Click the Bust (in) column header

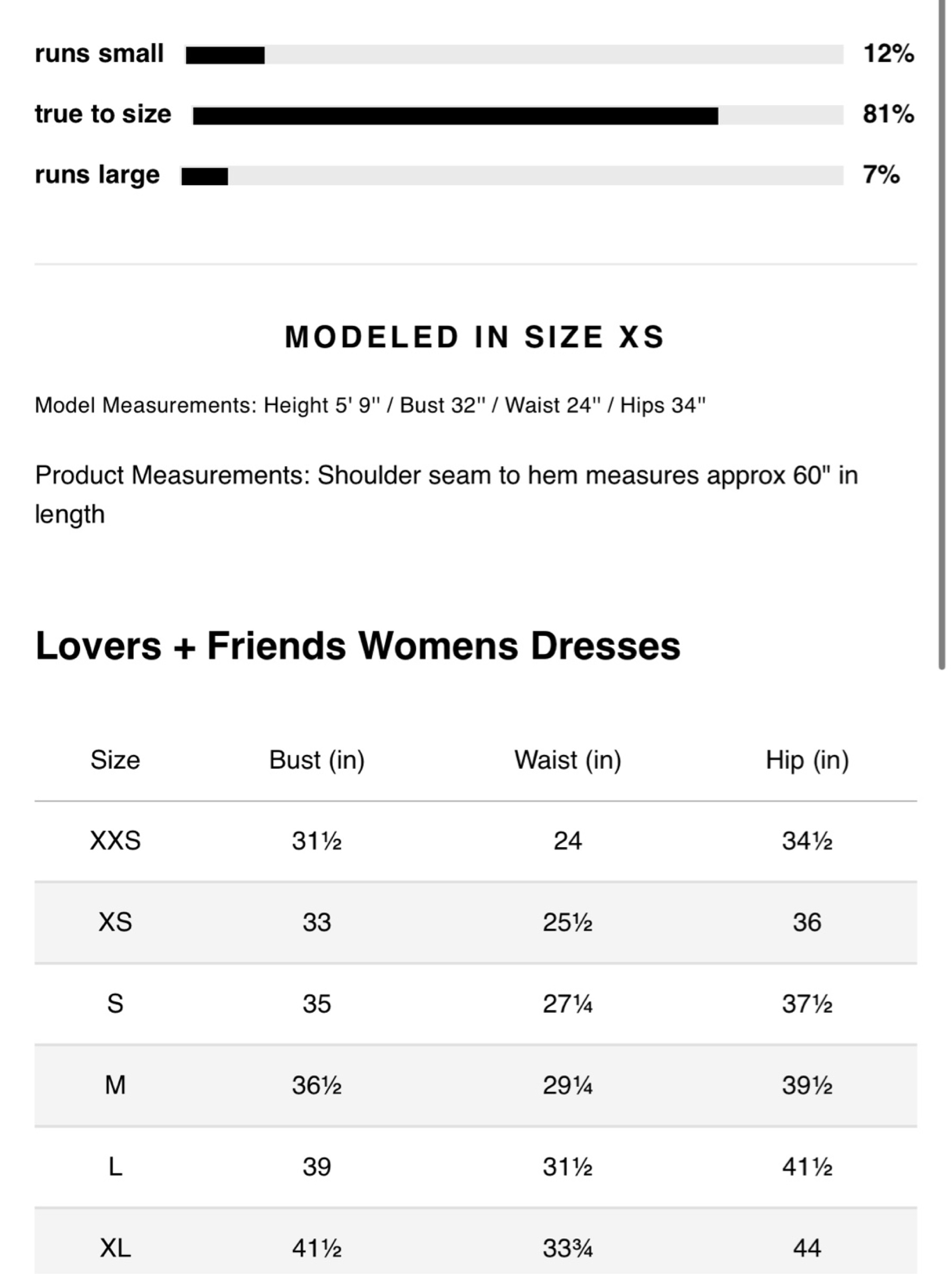[x=317, y=760]
